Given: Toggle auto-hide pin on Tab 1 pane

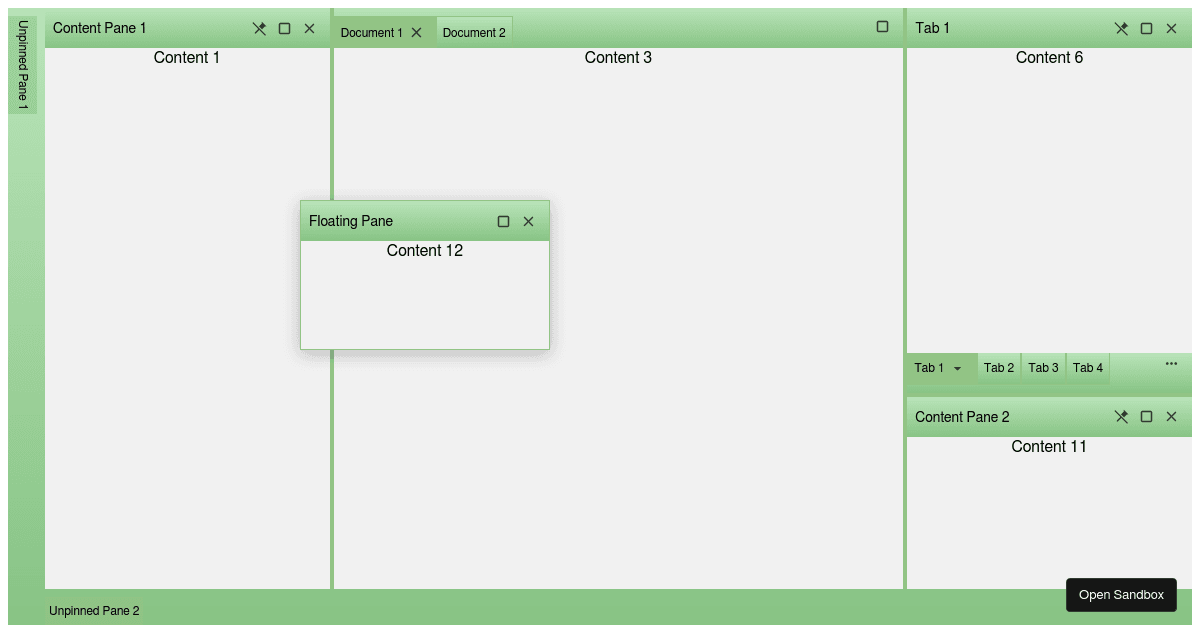Looking at the screenshot, I should (x=1121, y=28).
